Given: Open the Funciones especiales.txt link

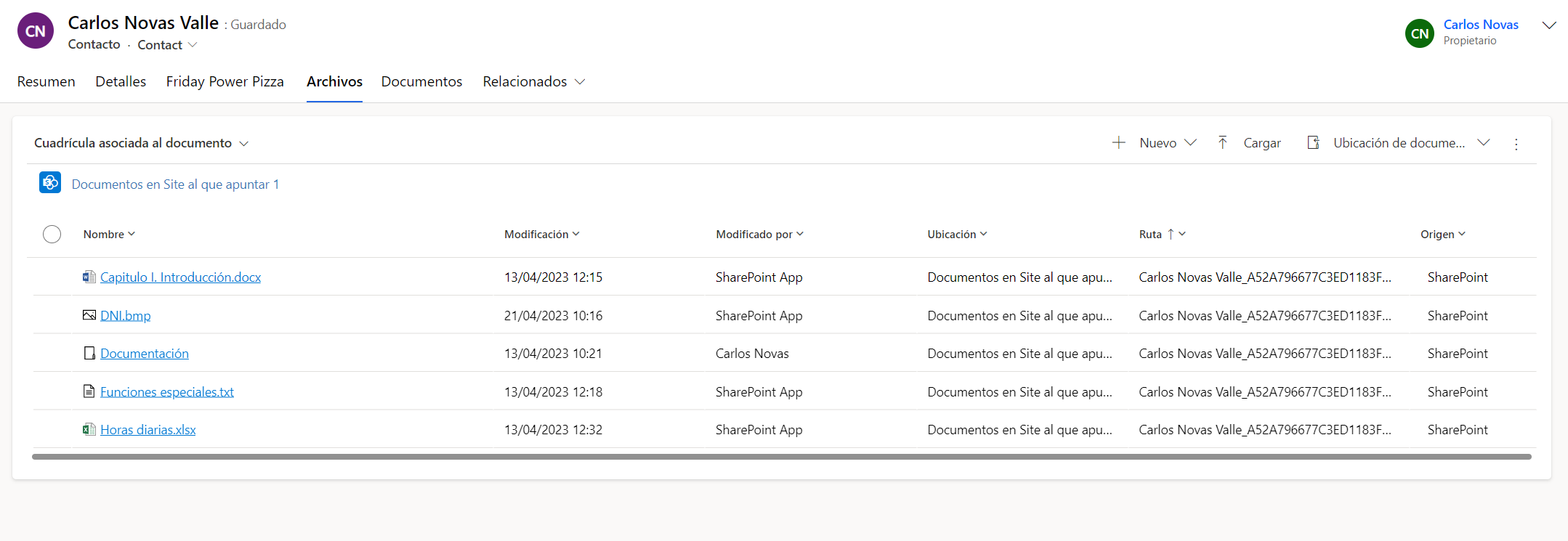Looking at the screenshot, I should click(167, 391).
